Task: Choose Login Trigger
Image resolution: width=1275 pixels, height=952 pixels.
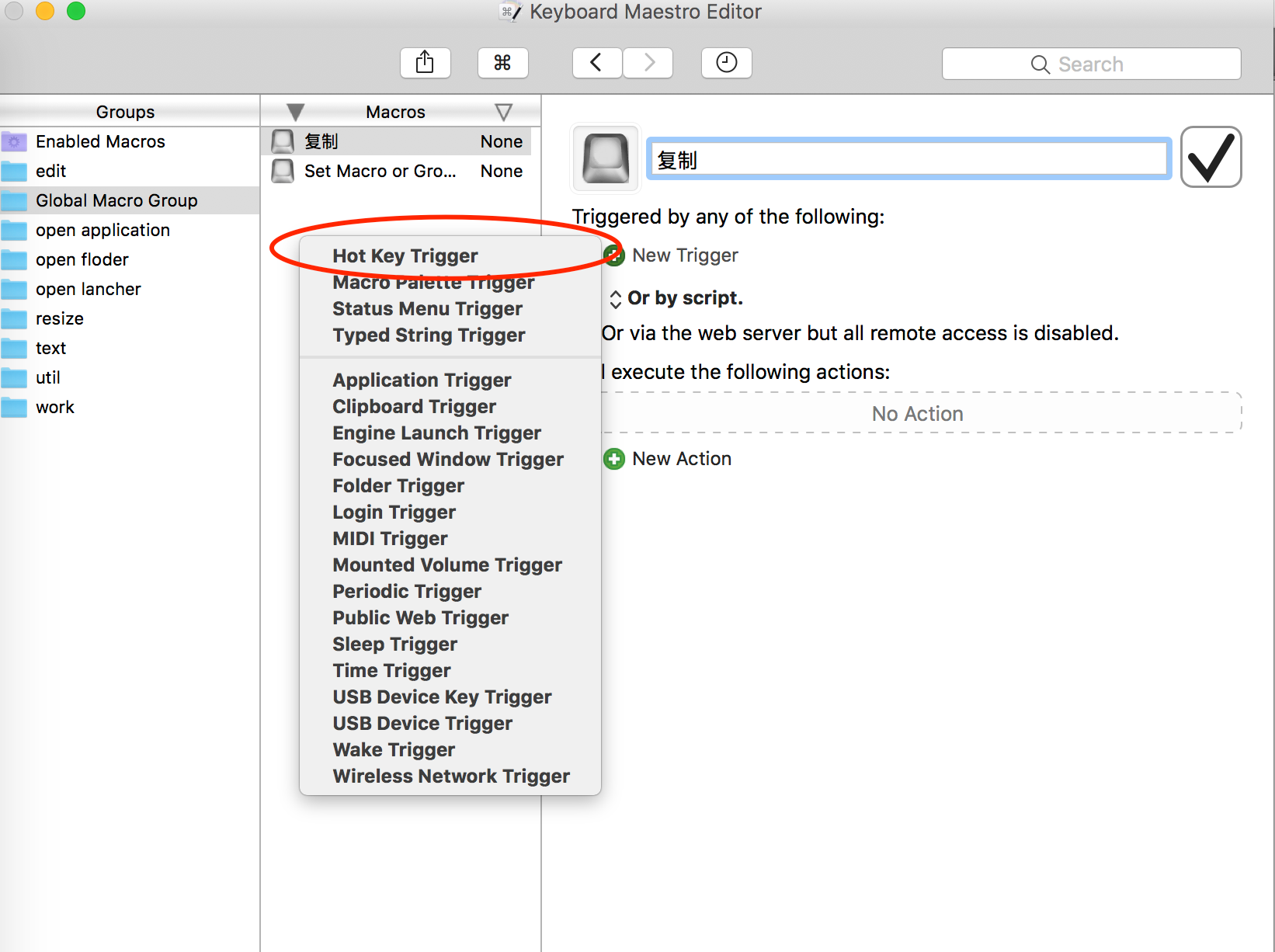Action: 450,512
